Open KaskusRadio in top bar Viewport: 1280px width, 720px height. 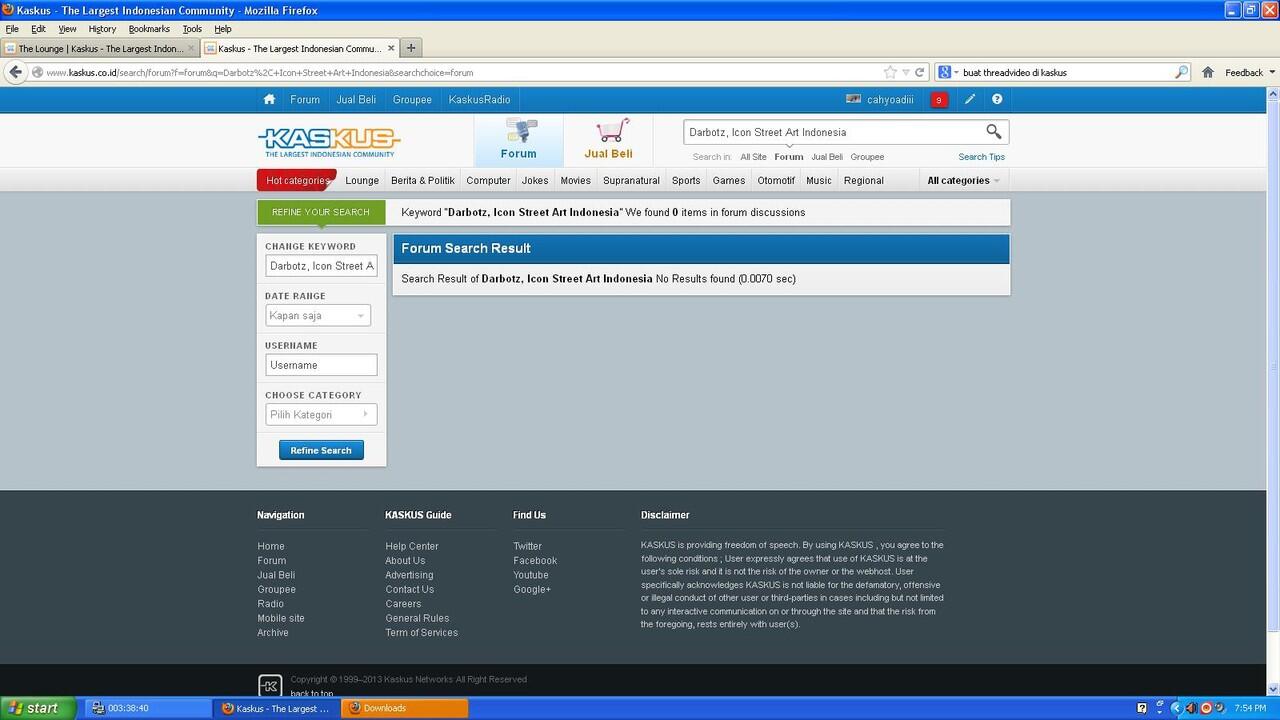click(x=479, y=99)
